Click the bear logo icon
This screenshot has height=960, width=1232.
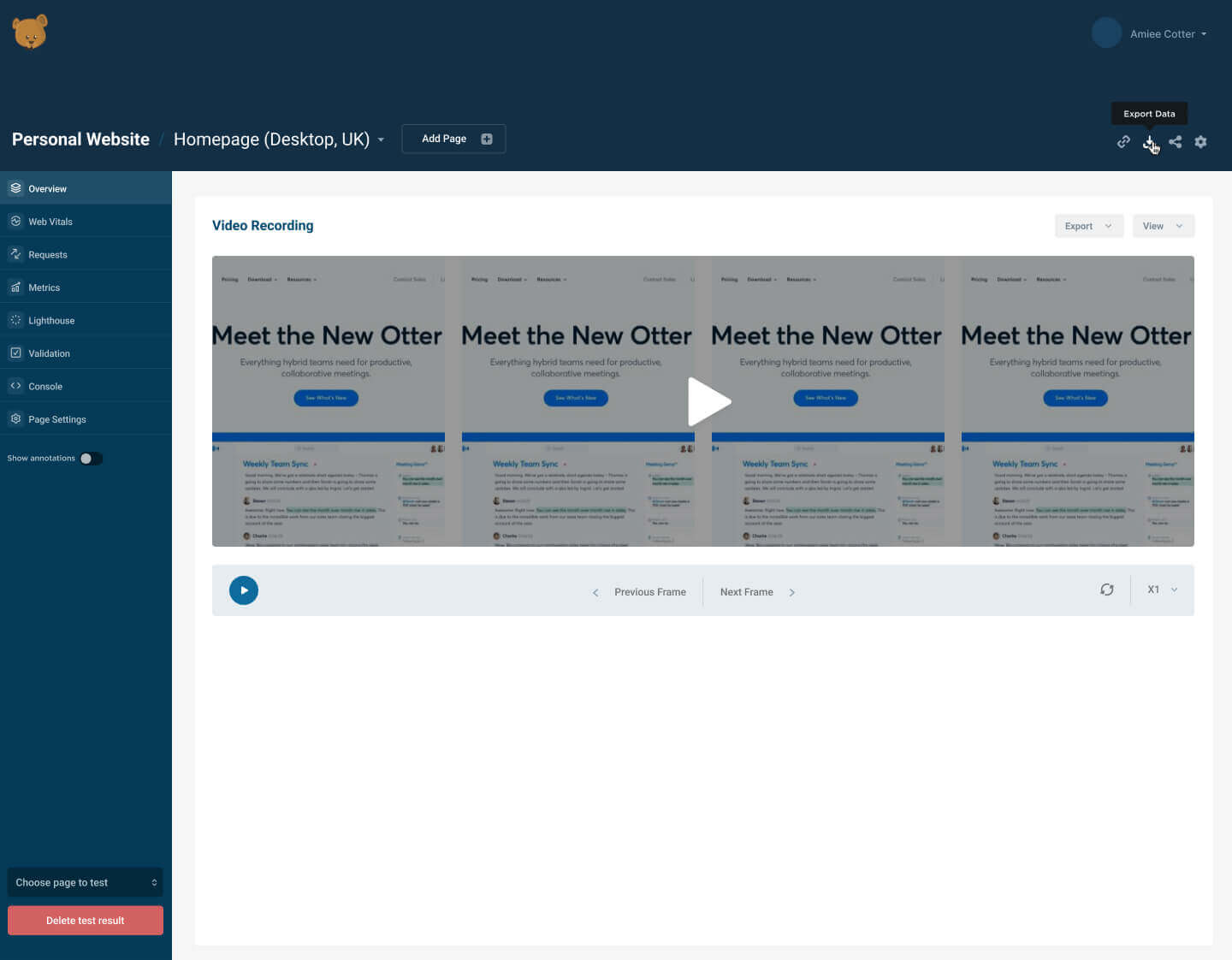click(x=30, y=32)
